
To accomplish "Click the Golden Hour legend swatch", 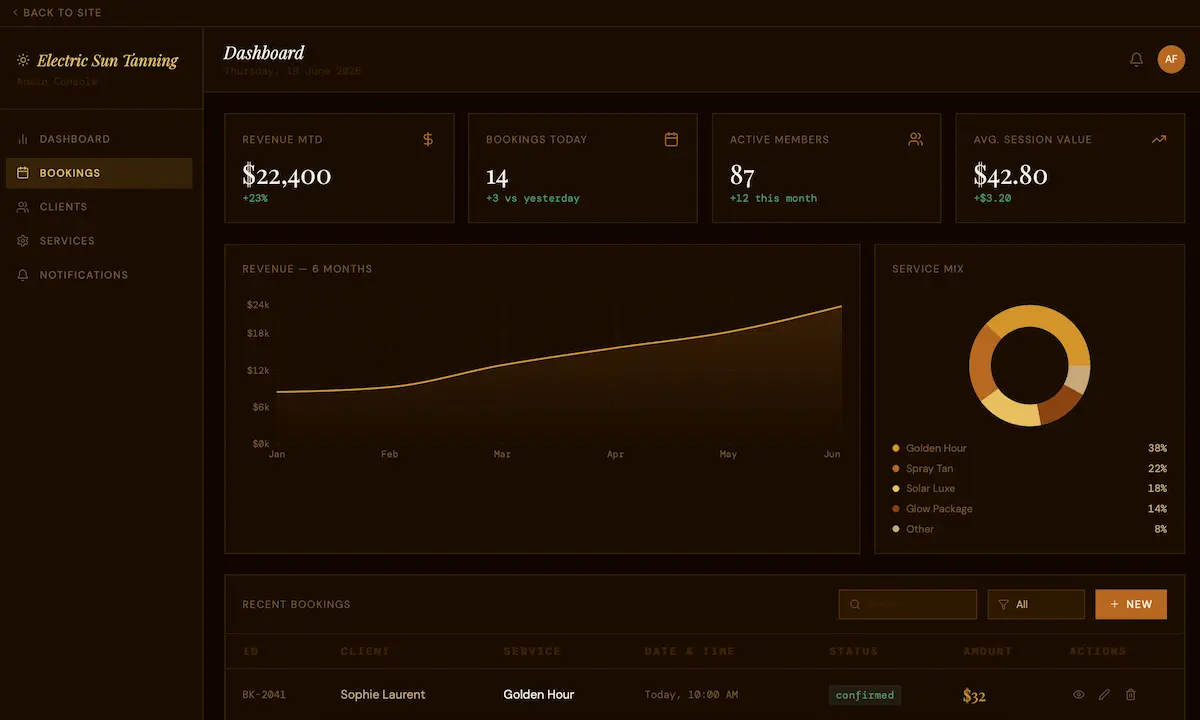I will pos(896,448).
